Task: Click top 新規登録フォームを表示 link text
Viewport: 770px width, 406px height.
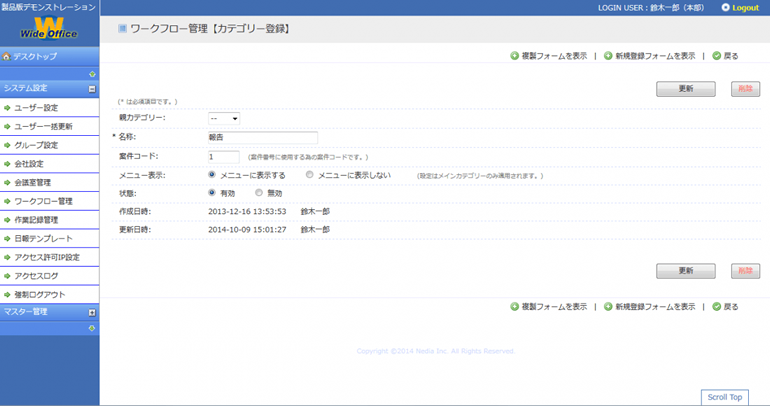Action: point(655,56)
